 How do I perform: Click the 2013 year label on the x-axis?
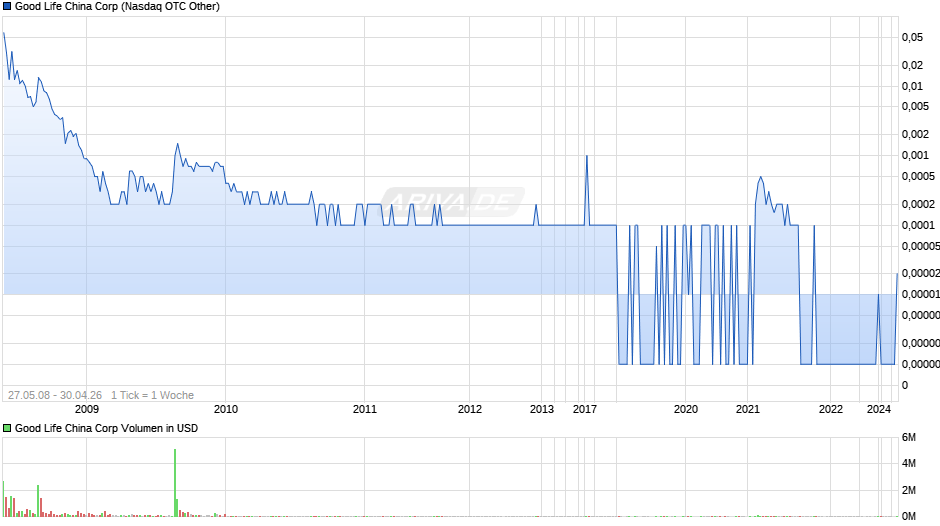[x=542, y=409]
